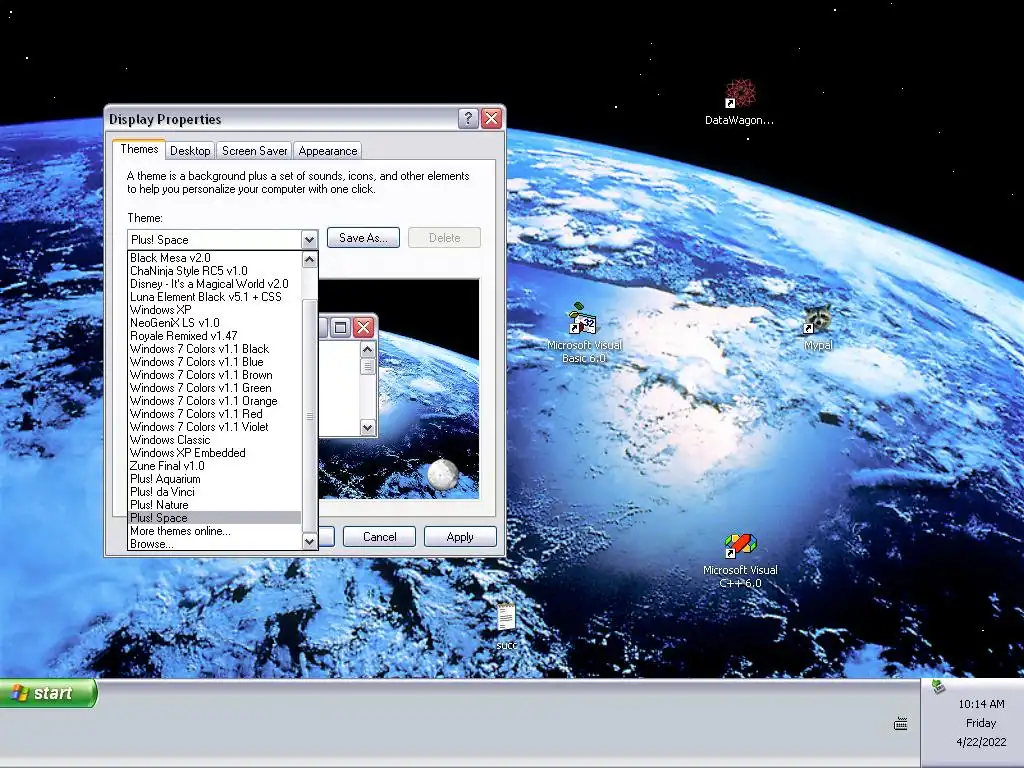This screenshot has width=1024, height=768.
Task: Choose Windows 7 Colors v1.1 Red
Action: click(215, 414)
